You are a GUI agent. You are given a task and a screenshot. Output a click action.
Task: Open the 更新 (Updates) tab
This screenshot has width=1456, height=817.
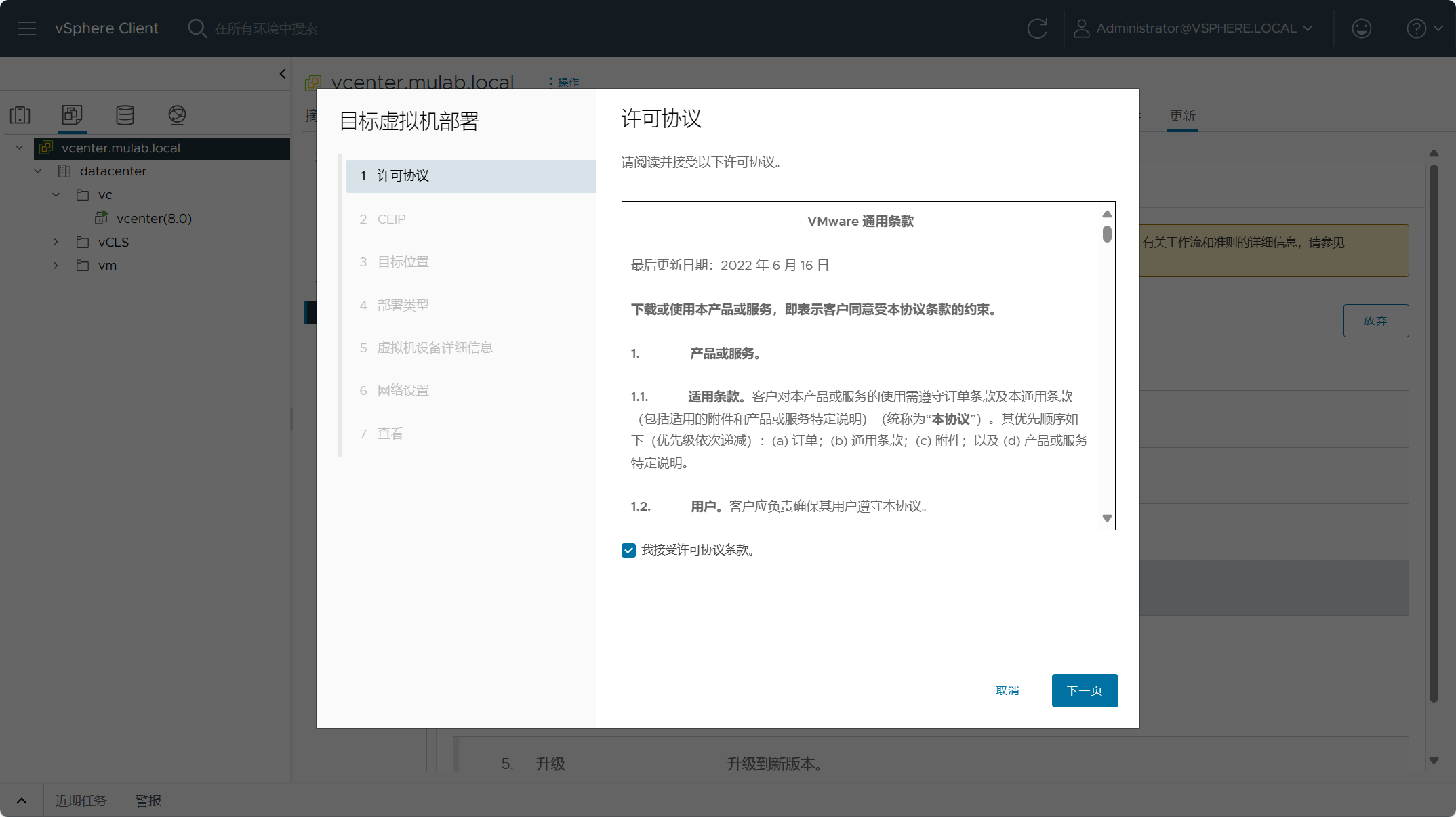click(x=1182, y=117)
